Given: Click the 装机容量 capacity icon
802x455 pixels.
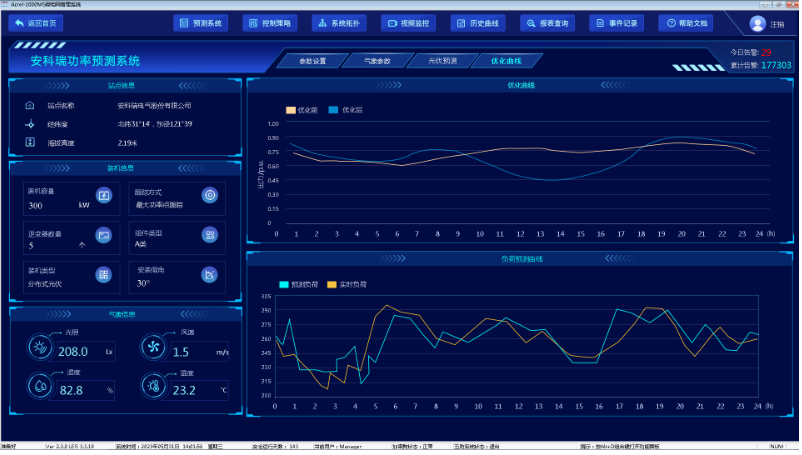Looking at the screenshot, I should [103, 195].
